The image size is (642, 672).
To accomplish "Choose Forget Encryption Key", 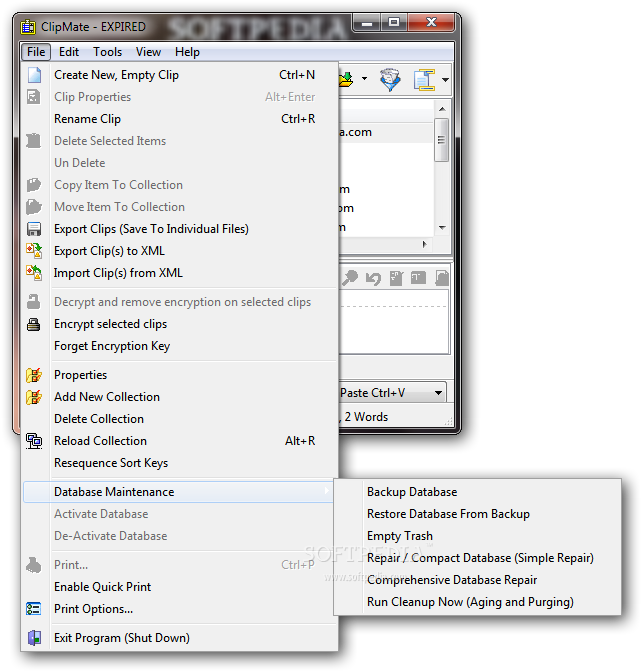I will coord(180,346).
